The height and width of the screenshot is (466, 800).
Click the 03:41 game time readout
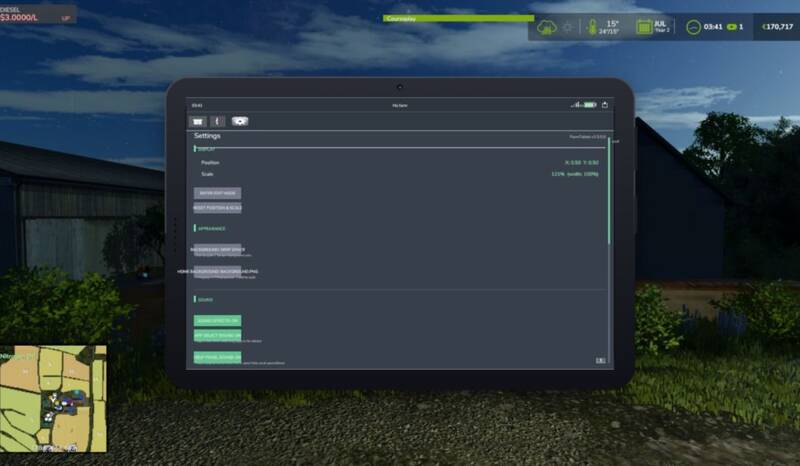coord(713,27)
